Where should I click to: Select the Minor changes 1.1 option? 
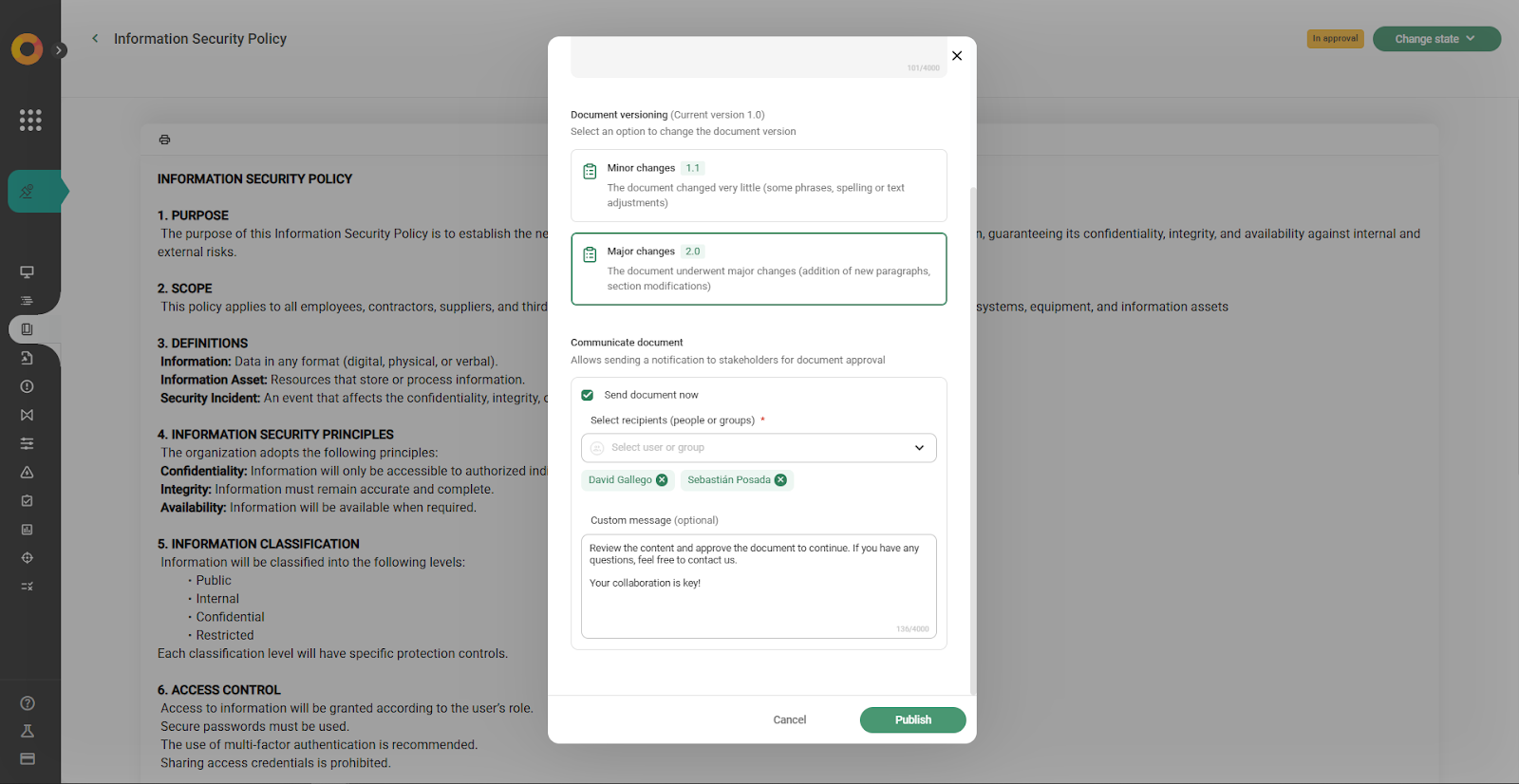tap(759, 185)
